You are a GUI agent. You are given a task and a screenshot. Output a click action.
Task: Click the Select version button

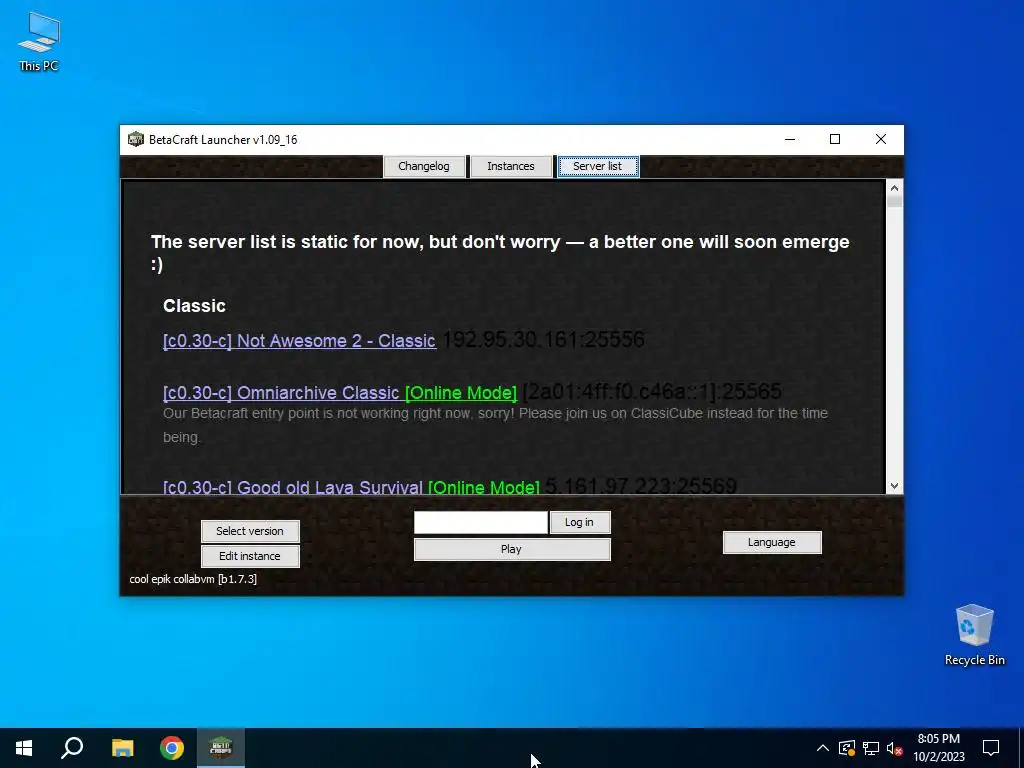250,531
